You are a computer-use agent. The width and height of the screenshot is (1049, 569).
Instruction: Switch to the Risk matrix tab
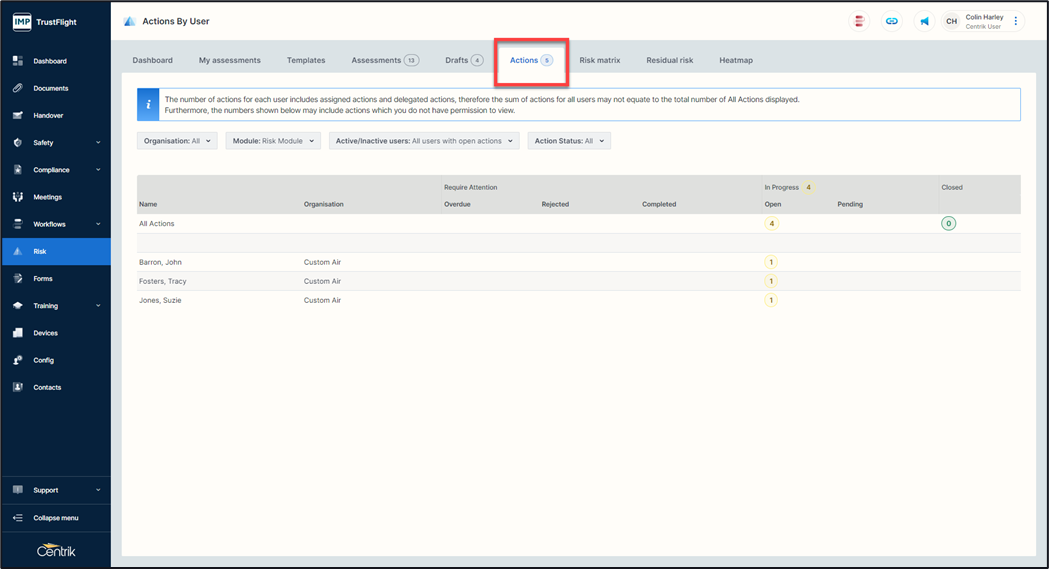coord(600,60)
